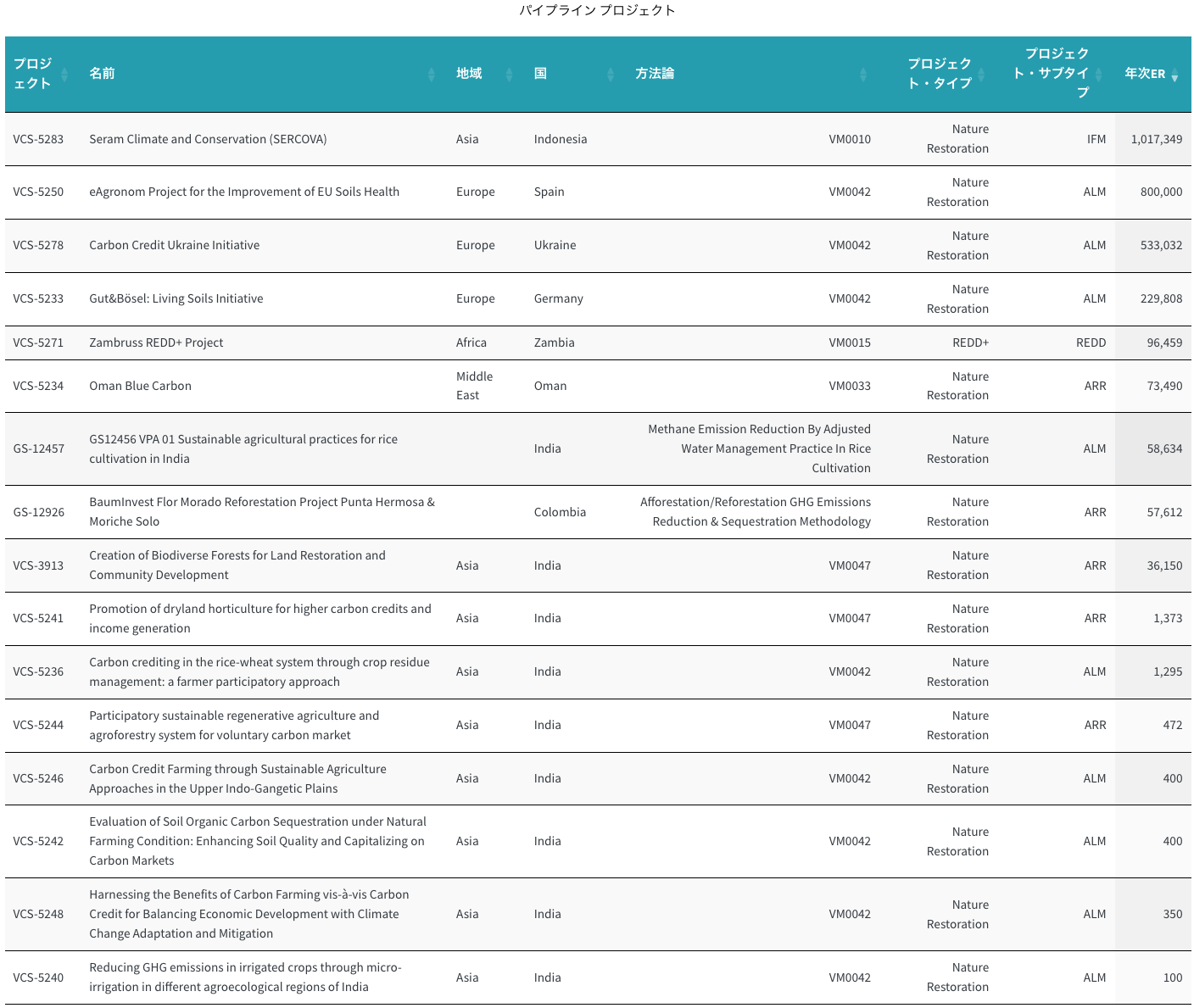Click project ID GS-12457

[x=38, y=448]
